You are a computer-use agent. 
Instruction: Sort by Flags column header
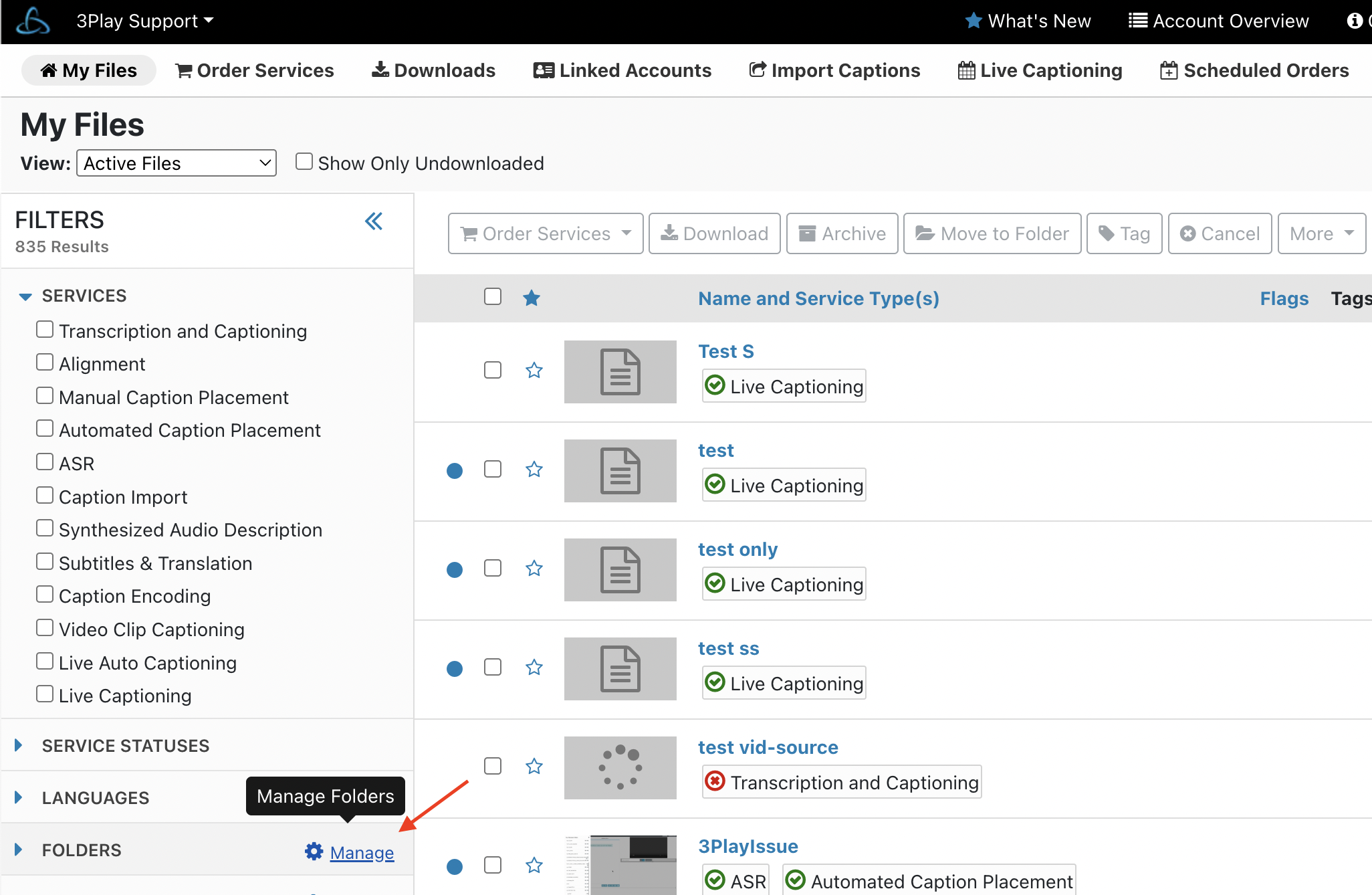[1284, 298]
